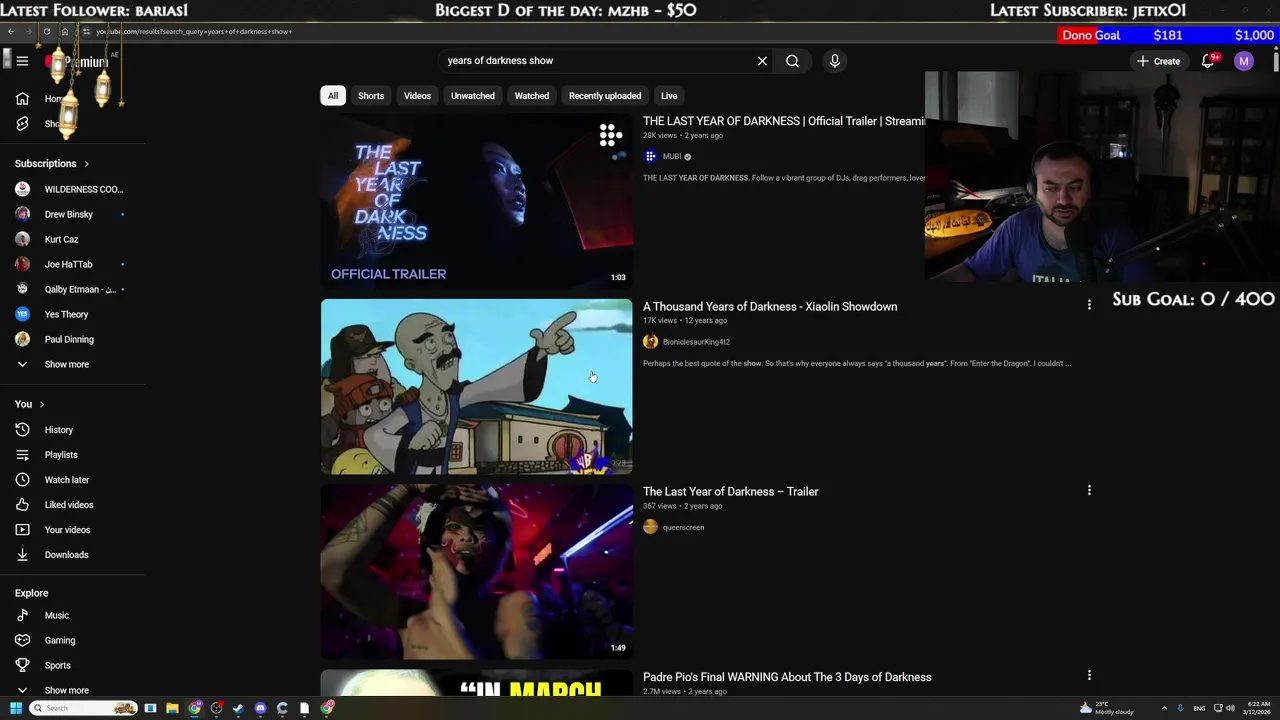Screen dimensions: 1280x720
Task: Open Discord from the taskbar
Action: 260,708
